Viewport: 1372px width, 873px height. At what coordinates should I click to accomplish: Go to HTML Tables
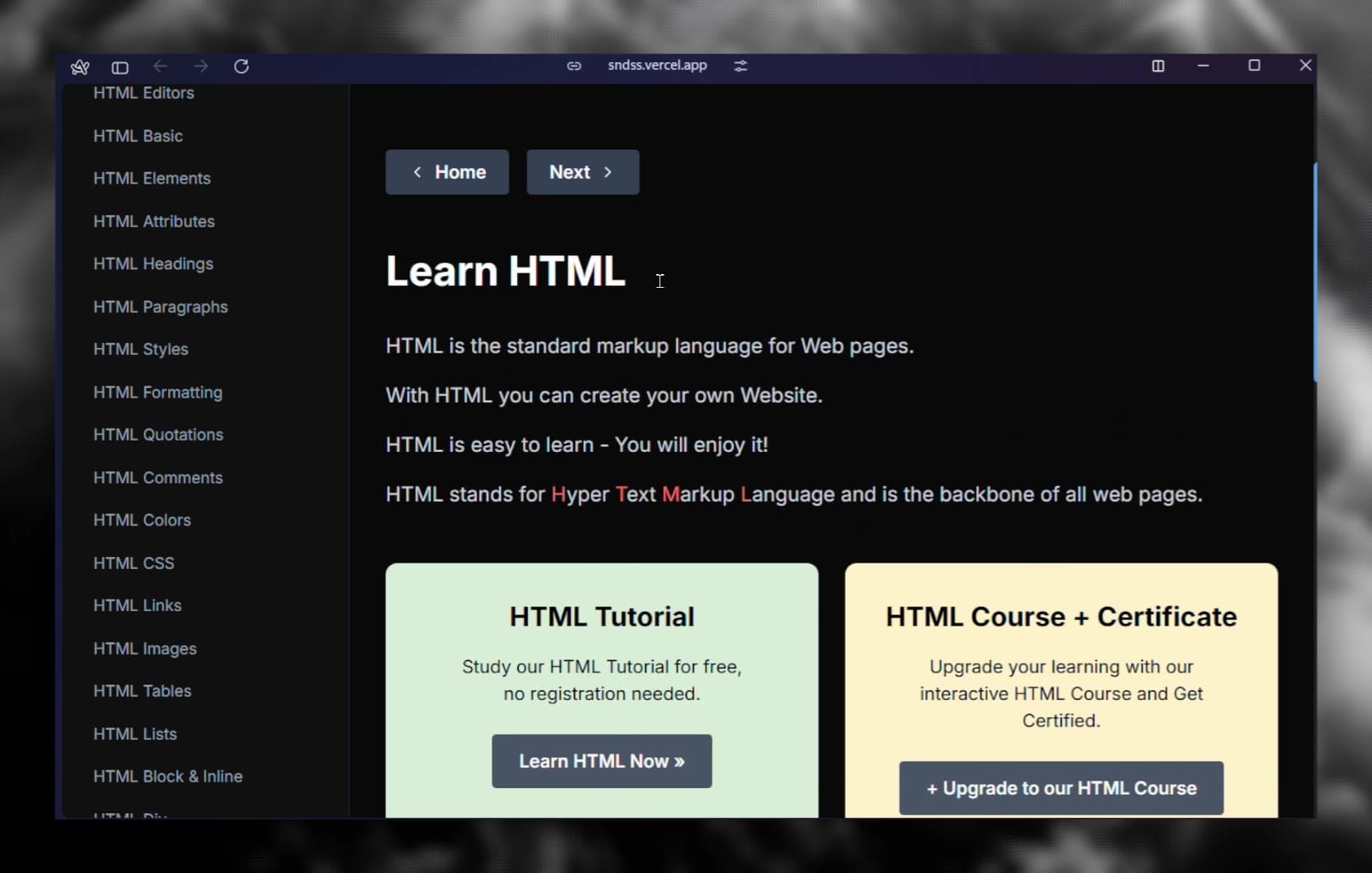(x=142, y=691)
